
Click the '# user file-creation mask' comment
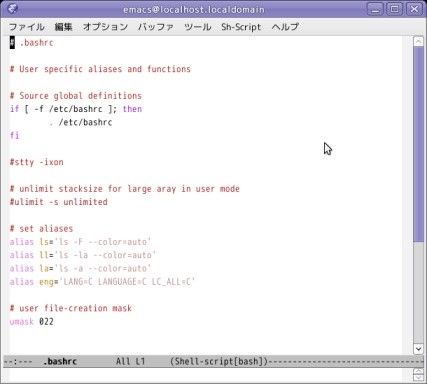pos(71,308)
